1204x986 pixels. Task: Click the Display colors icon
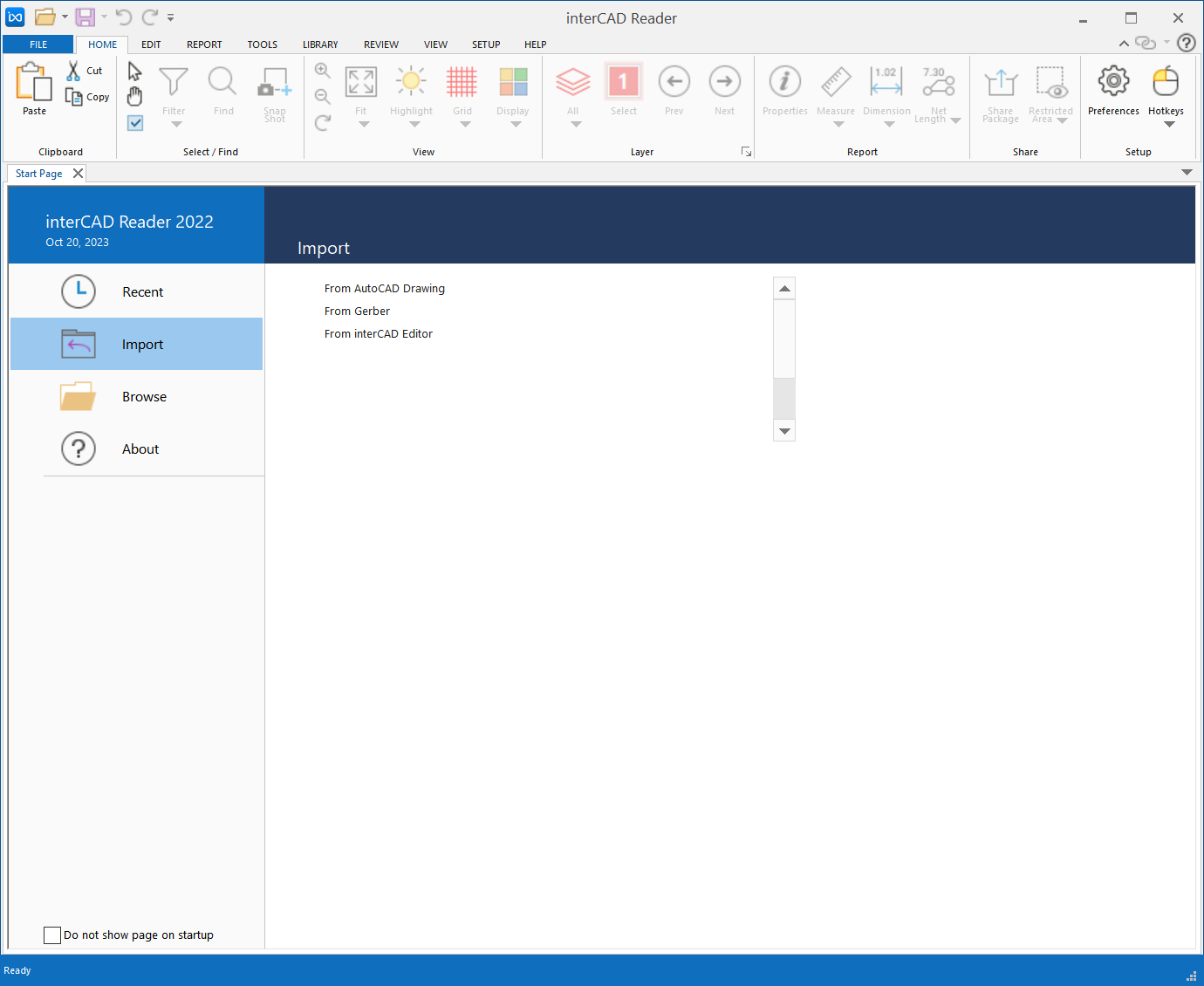pyautogui.click(x=513, y=82)
